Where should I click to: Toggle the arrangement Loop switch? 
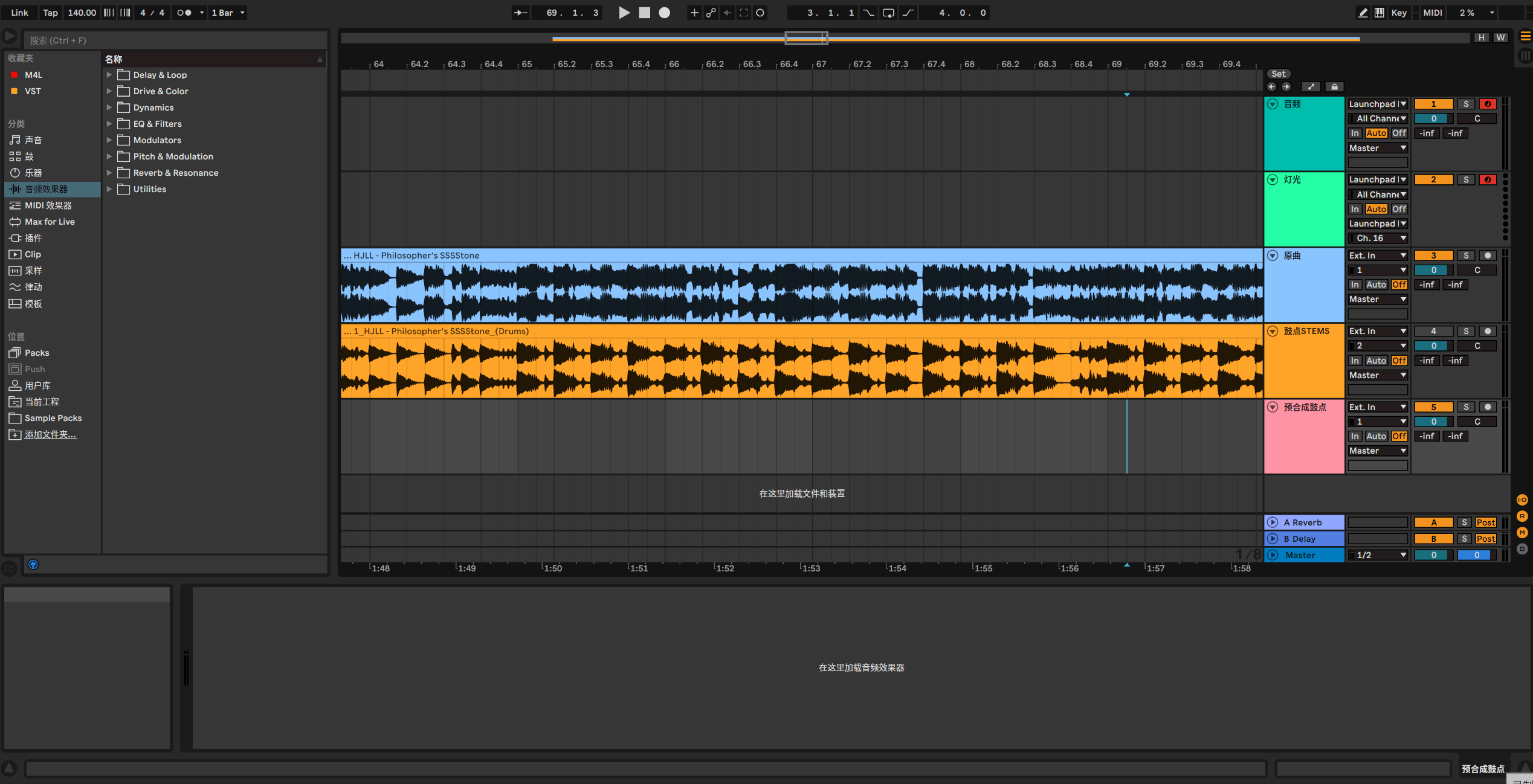888,13
